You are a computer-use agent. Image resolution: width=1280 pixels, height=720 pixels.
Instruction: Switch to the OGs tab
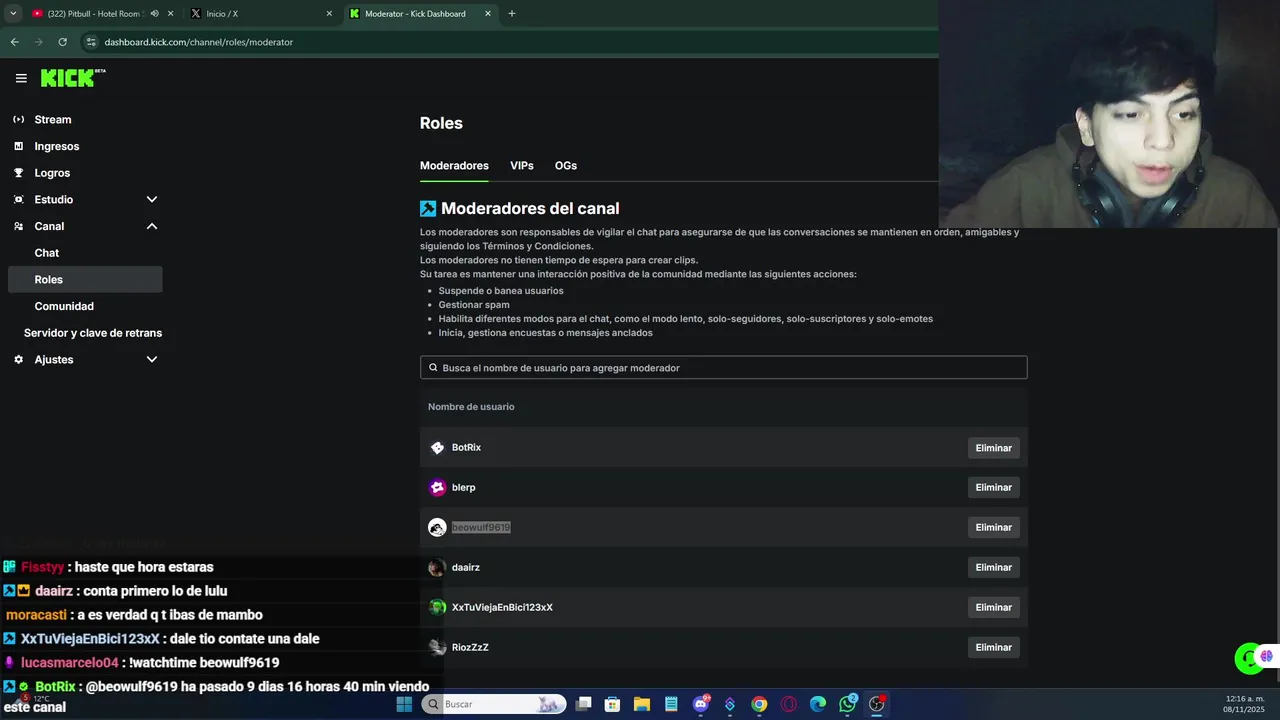566,165
